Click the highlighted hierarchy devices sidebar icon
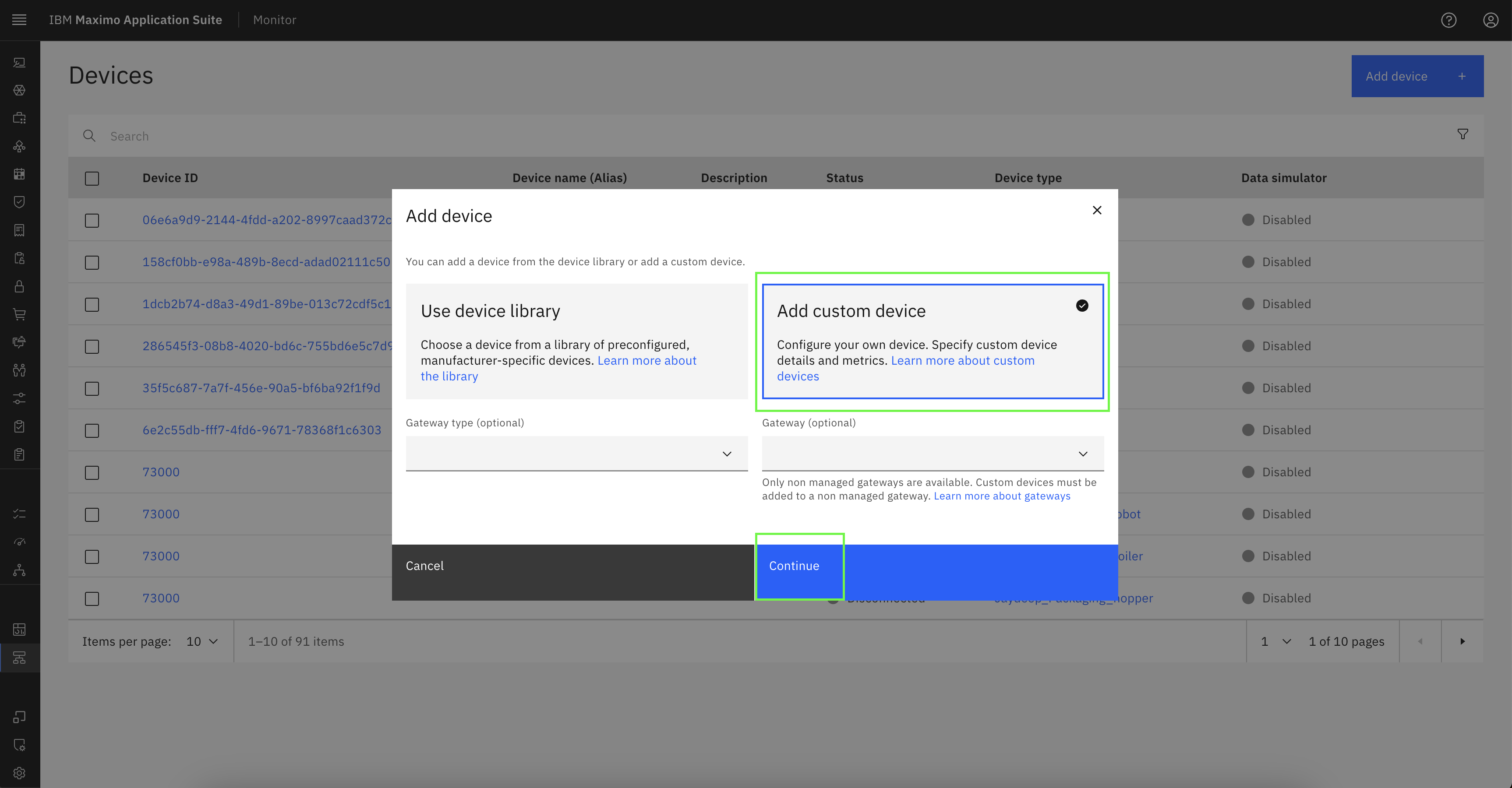Screen dimensions: 1512x788 19,658
